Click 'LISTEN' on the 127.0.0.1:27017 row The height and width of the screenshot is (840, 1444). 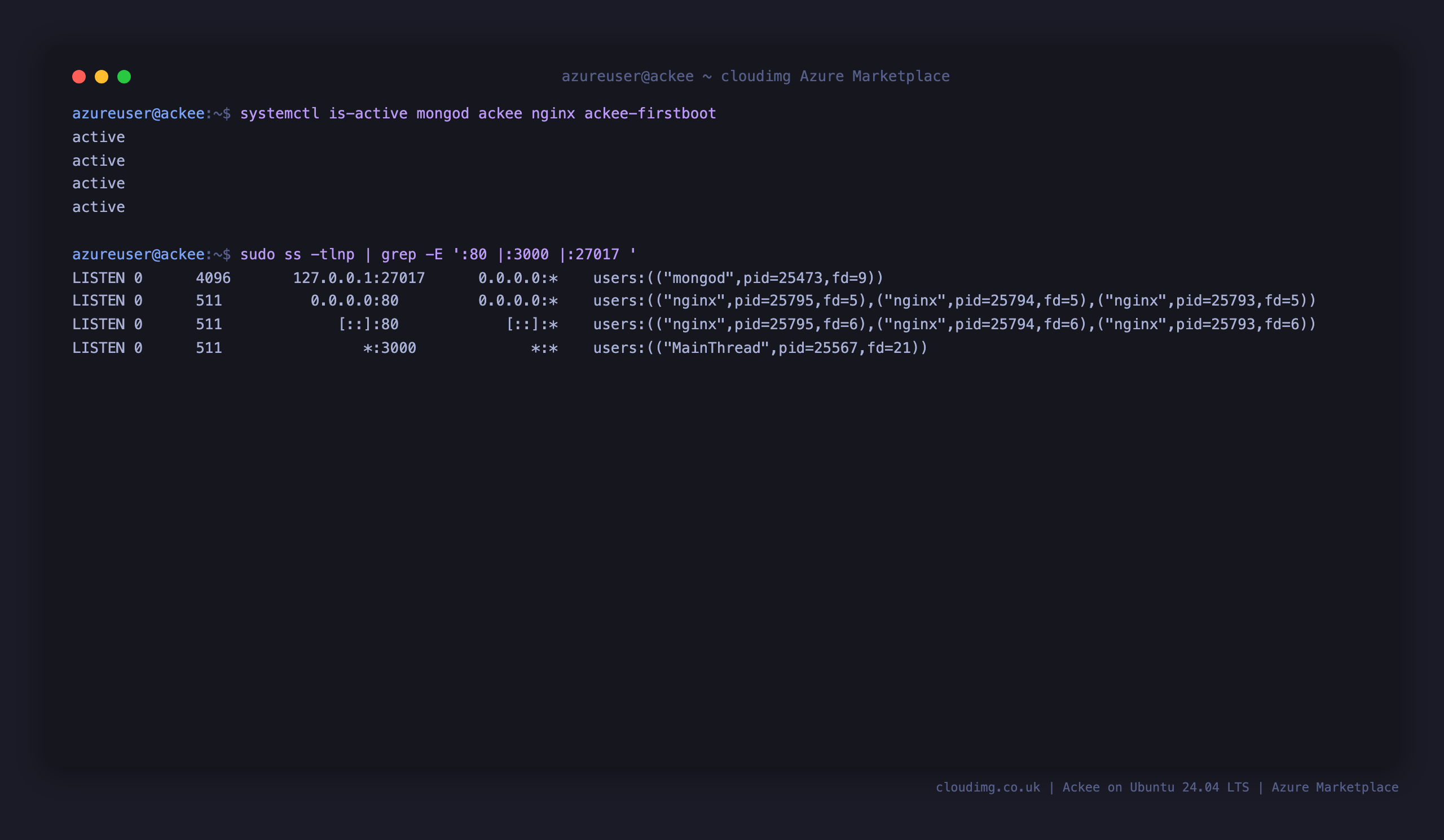pos(99,278)
